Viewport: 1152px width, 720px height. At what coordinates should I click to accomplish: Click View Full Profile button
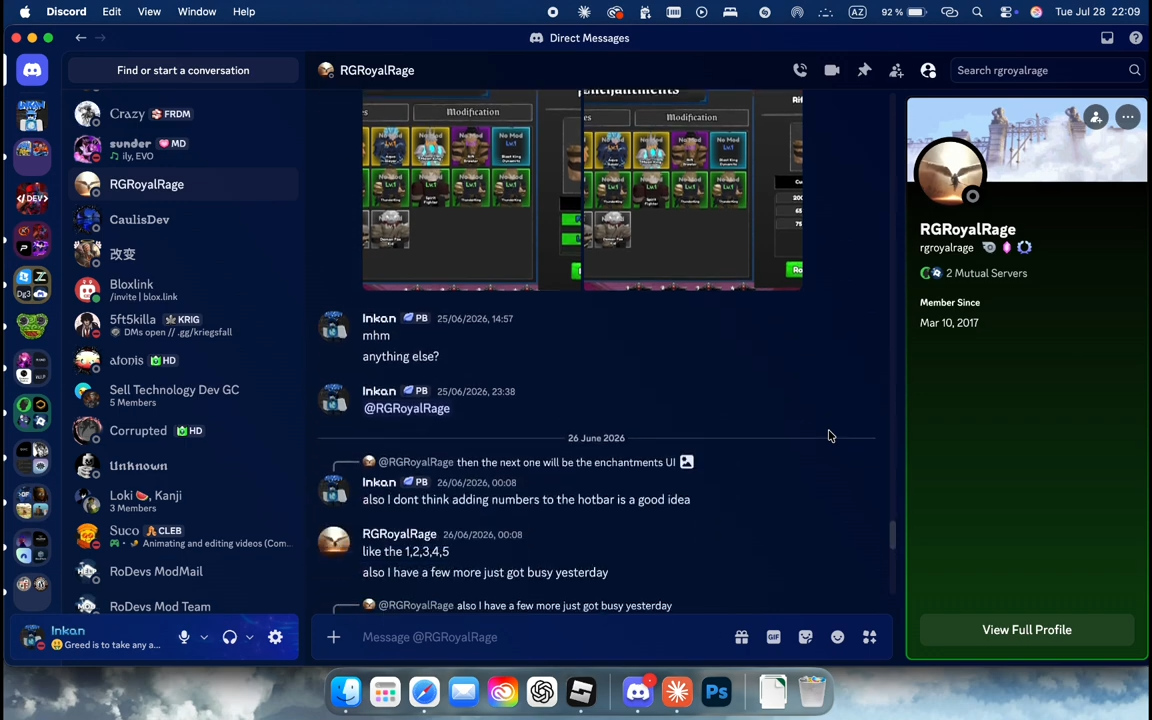[x=1026, y=630]
